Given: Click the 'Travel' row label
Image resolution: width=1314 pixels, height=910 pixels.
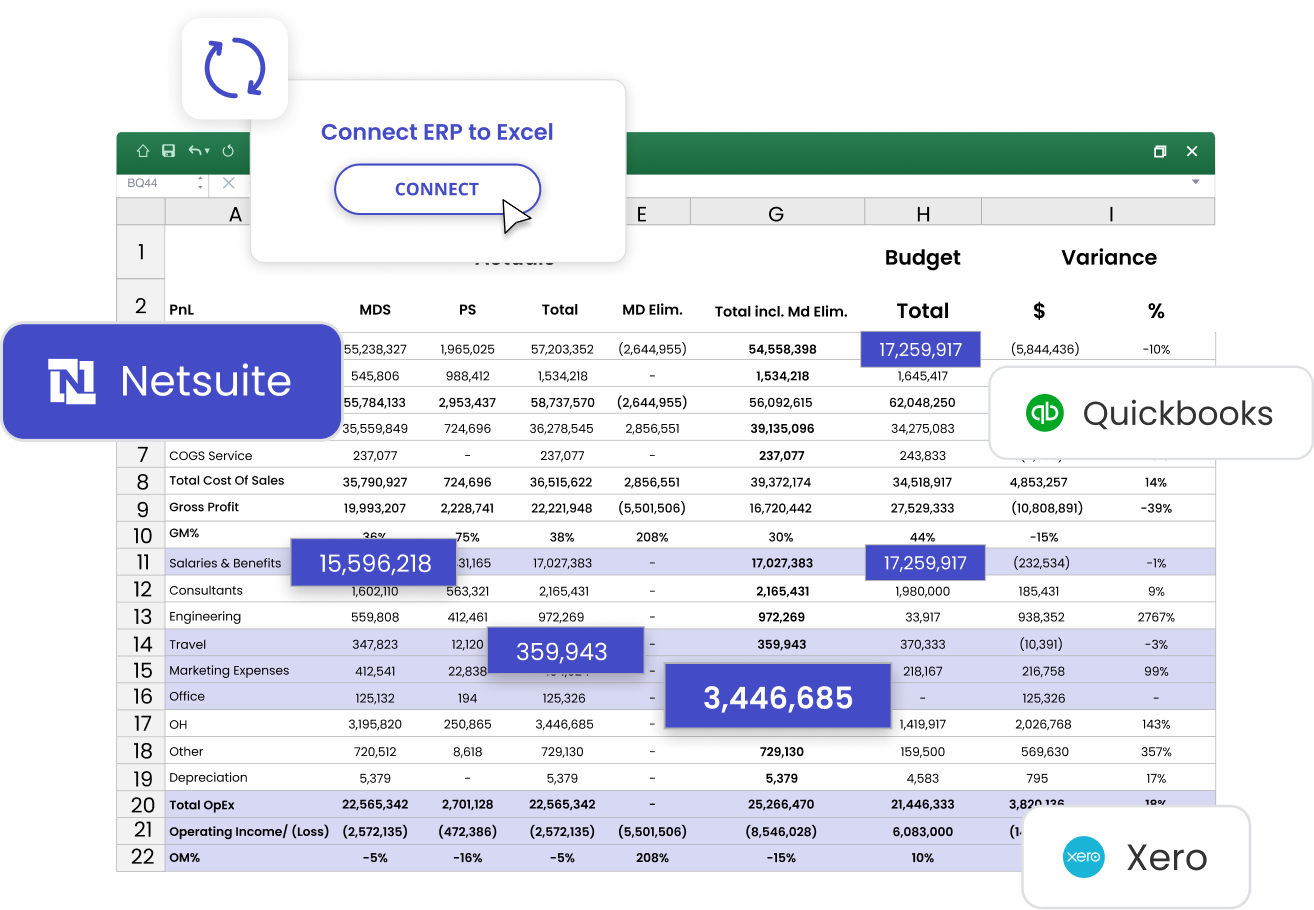Looking at the screenshot, I should (188, 644).
